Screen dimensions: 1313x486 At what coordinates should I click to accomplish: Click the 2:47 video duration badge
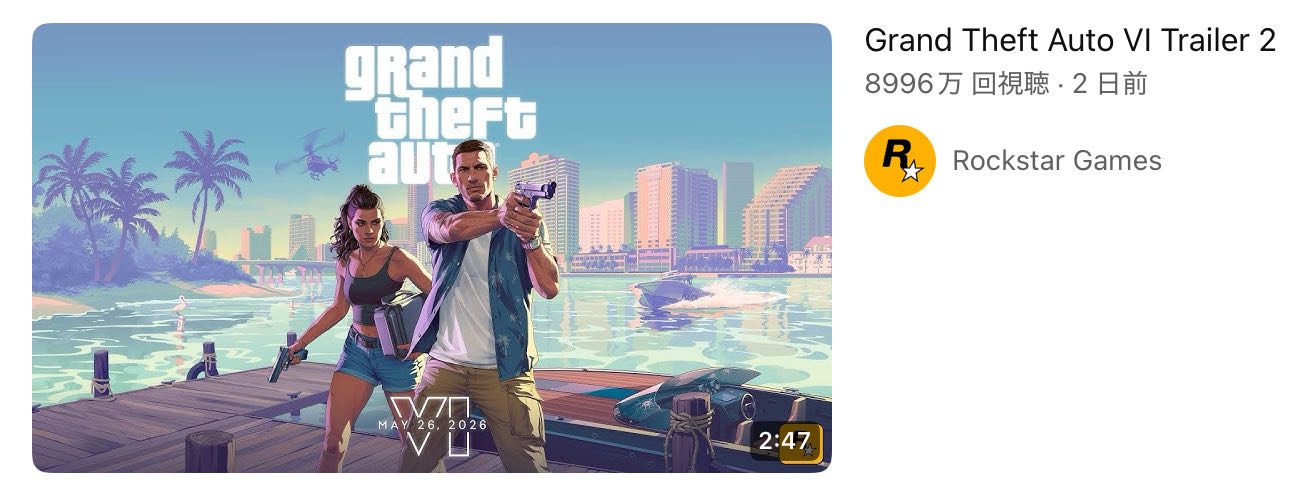[x=786, y=442]
